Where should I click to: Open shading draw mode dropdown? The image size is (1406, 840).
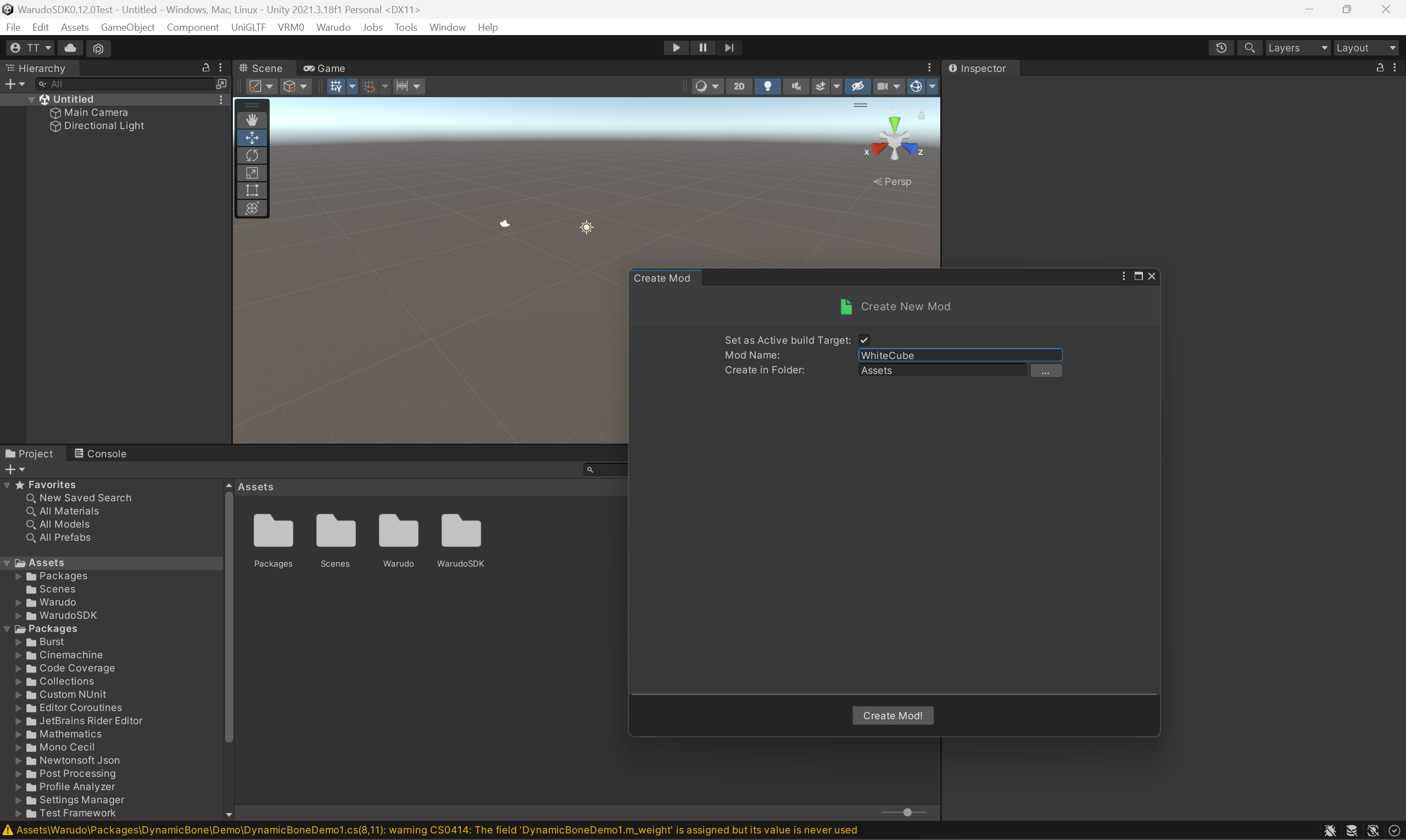tap(707, 86)
